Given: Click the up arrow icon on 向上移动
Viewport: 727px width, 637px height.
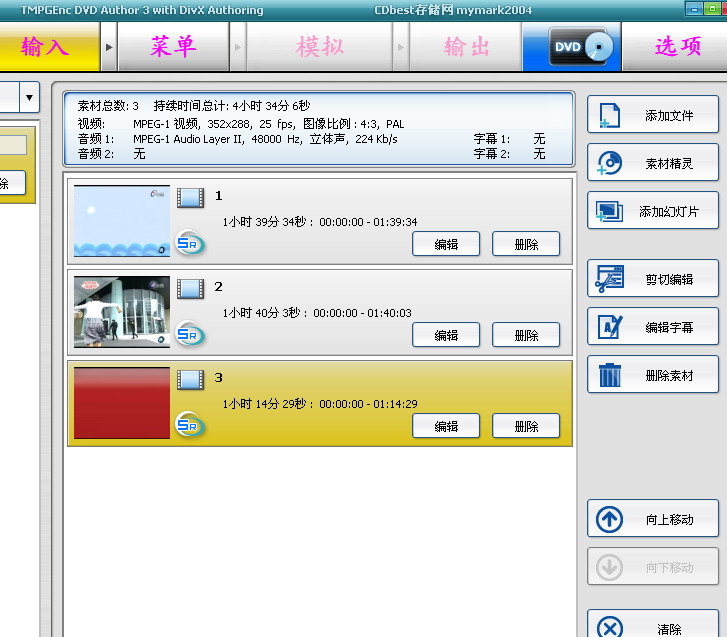Looking at the screenshot, I should point(609,519).
